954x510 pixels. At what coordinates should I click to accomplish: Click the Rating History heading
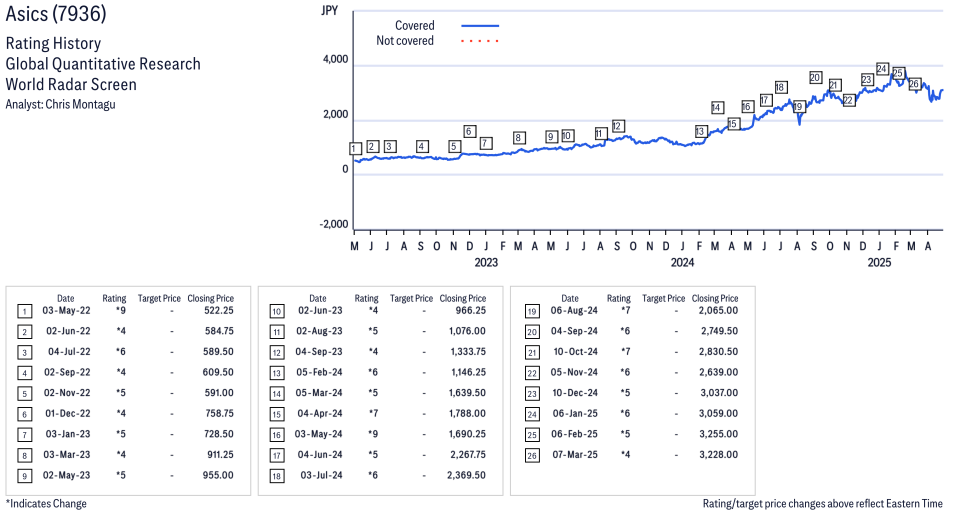(x=54, y=44)
